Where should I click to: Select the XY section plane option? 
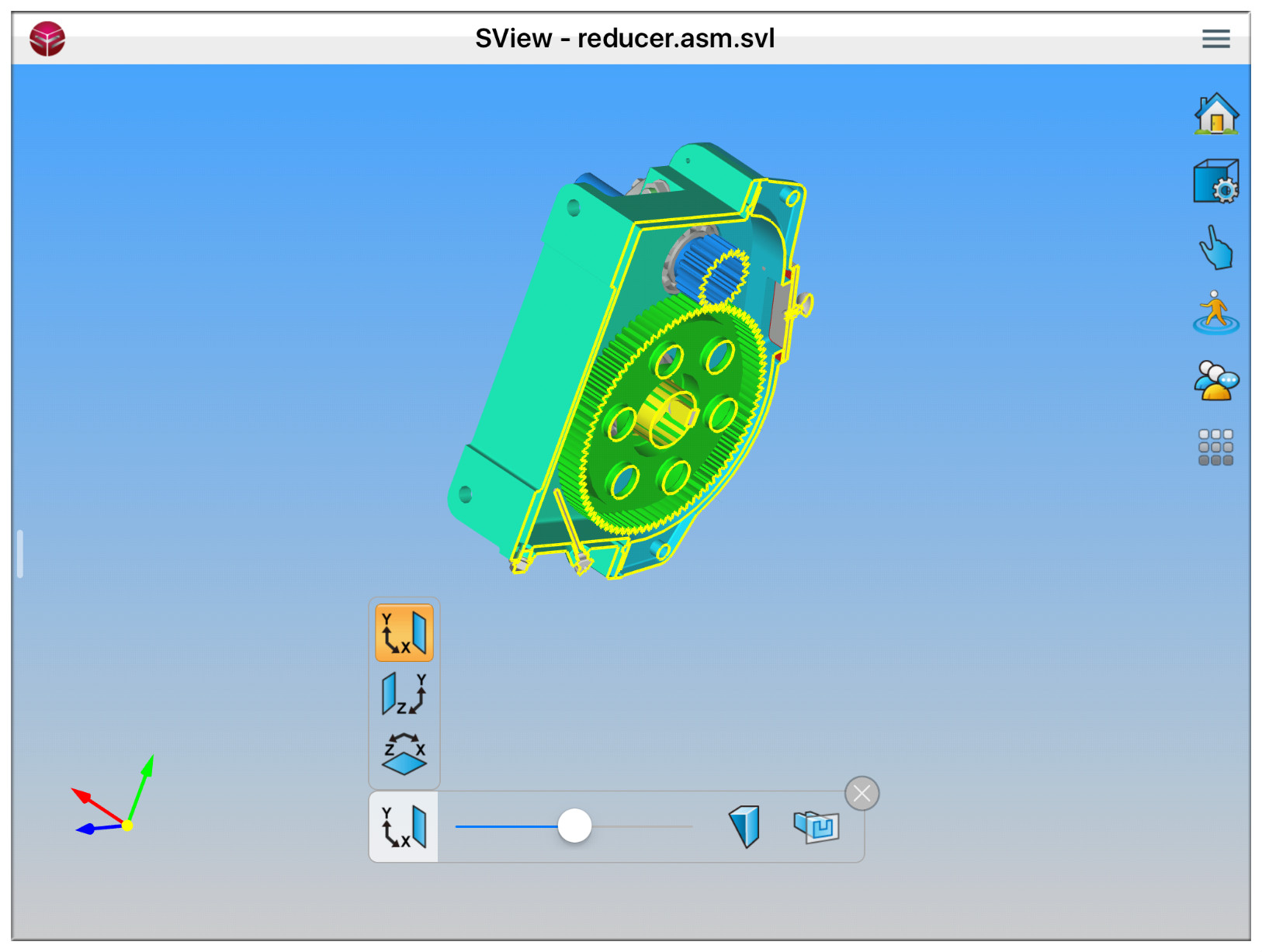click(404, 633)
